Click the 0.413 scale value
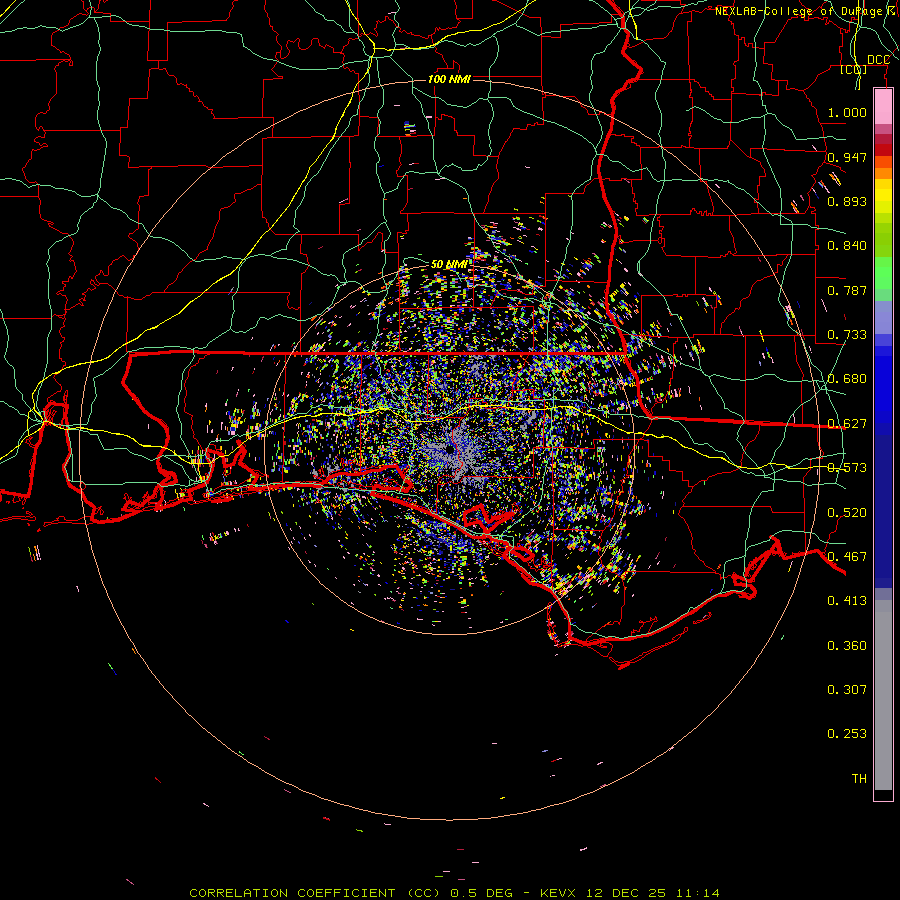Screen dimensions: 900x900 tap(847, 601)
